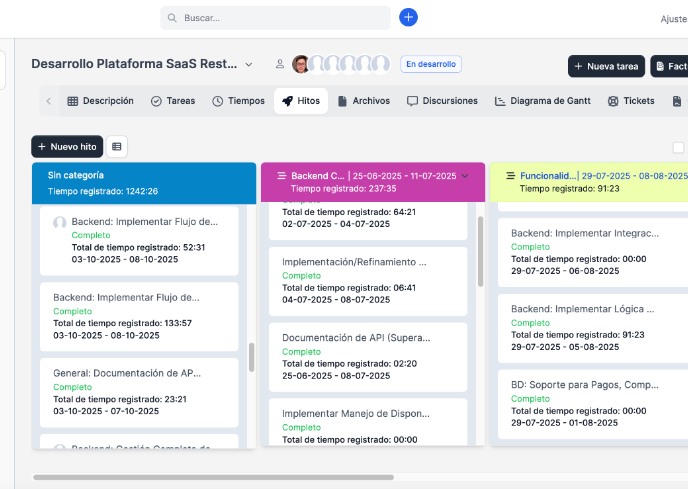This screenshot has height=489, width=688.
Task: Click the person icon next to project title
Action: point(280,64)
